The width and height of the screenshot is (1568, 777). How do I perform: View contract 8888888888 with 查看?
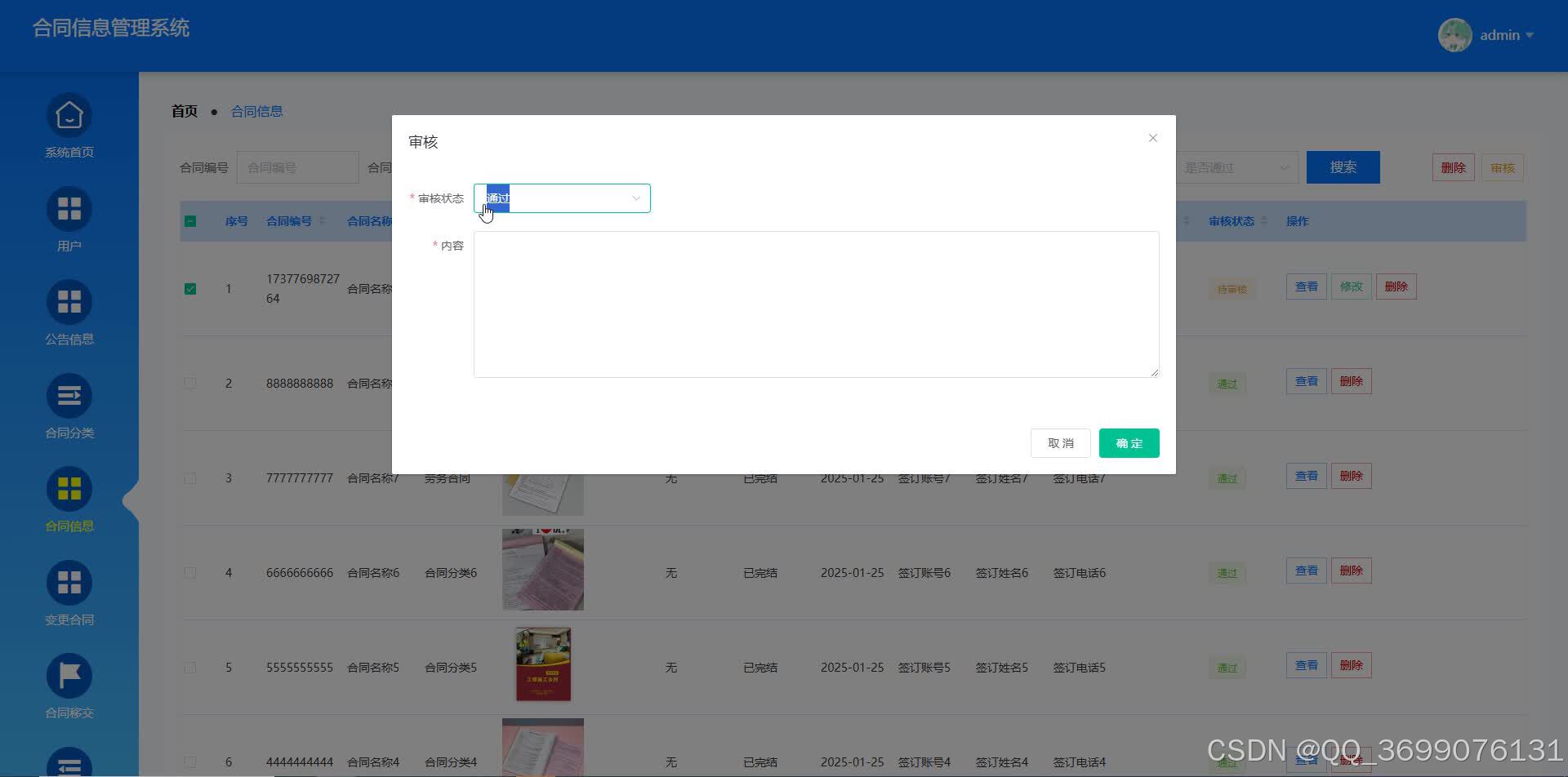pos(1307,381)
